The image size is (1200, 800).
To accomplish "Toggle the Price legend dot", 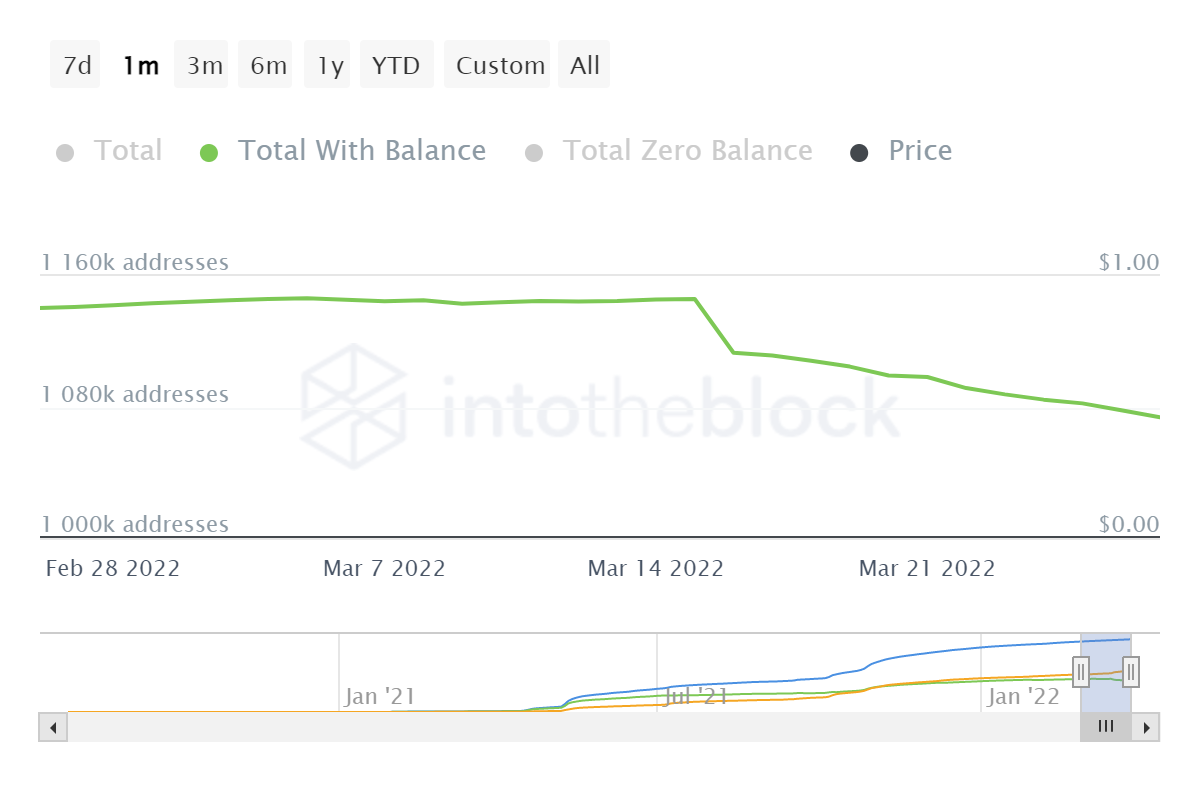I will pyautogui.click(x=859, y=153).
